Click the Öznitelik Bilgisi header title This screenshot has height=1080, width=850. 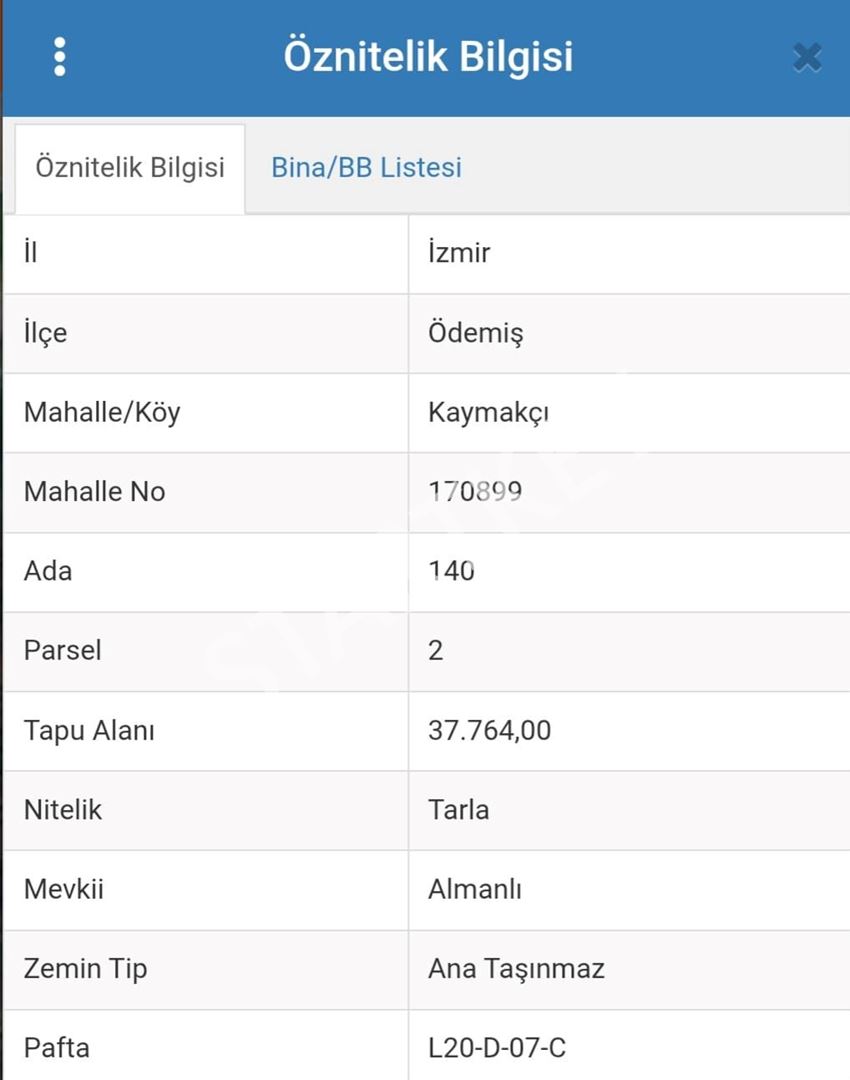point(428,56)
